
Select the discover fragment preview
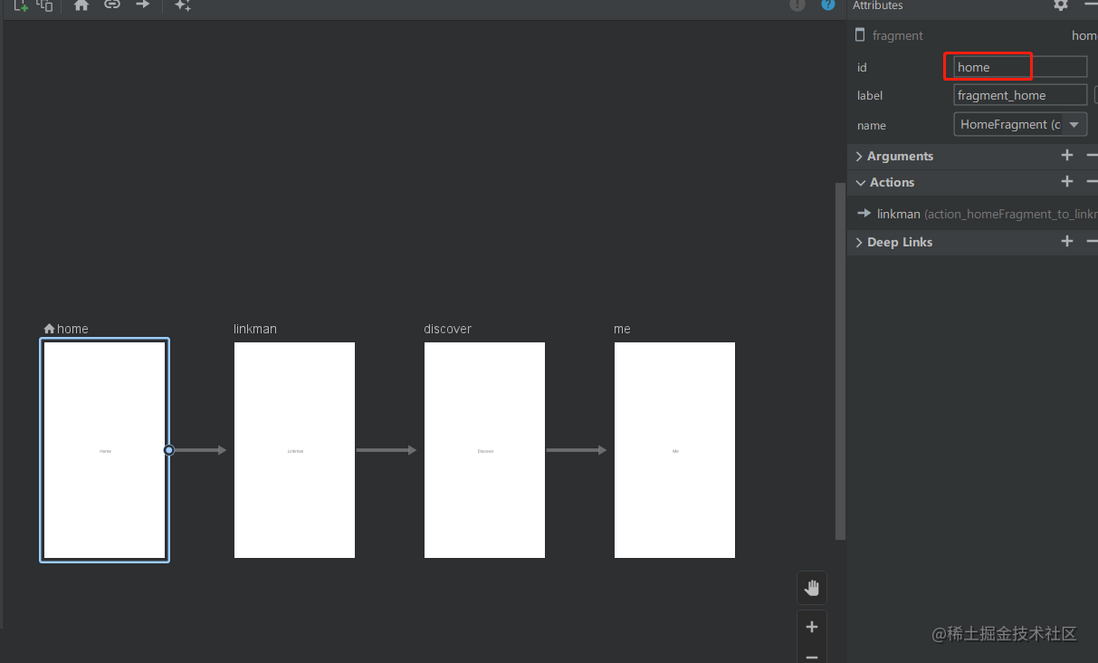[x=485, y=450]
